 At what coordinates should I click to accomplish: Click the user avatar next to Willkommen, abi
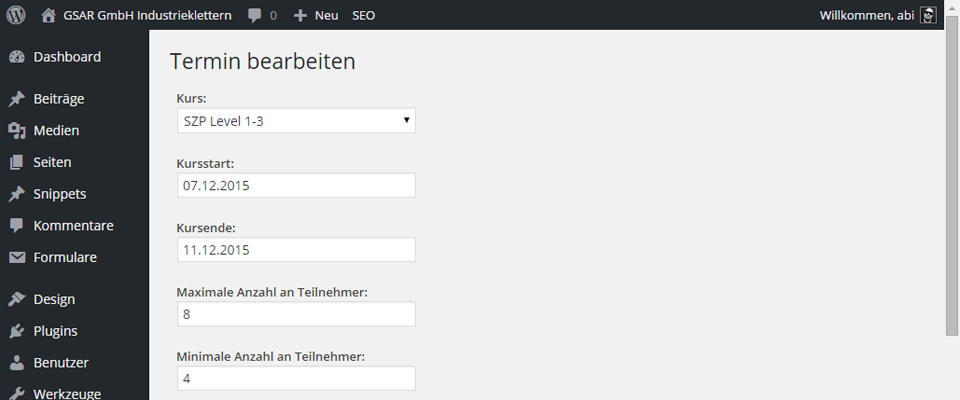point(929,15)
